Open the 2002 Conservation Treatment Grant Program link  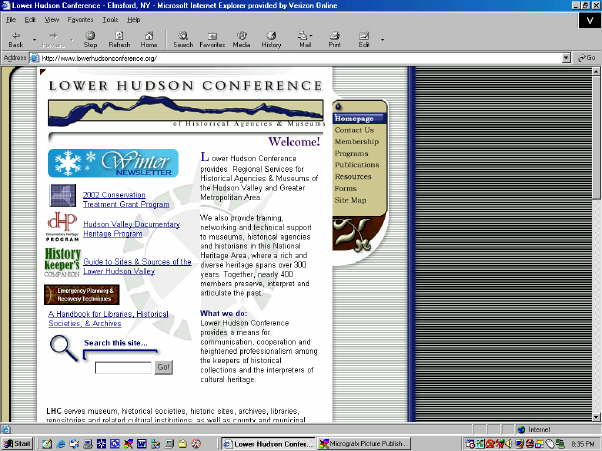pyautogui.click(x=126, y=200)
